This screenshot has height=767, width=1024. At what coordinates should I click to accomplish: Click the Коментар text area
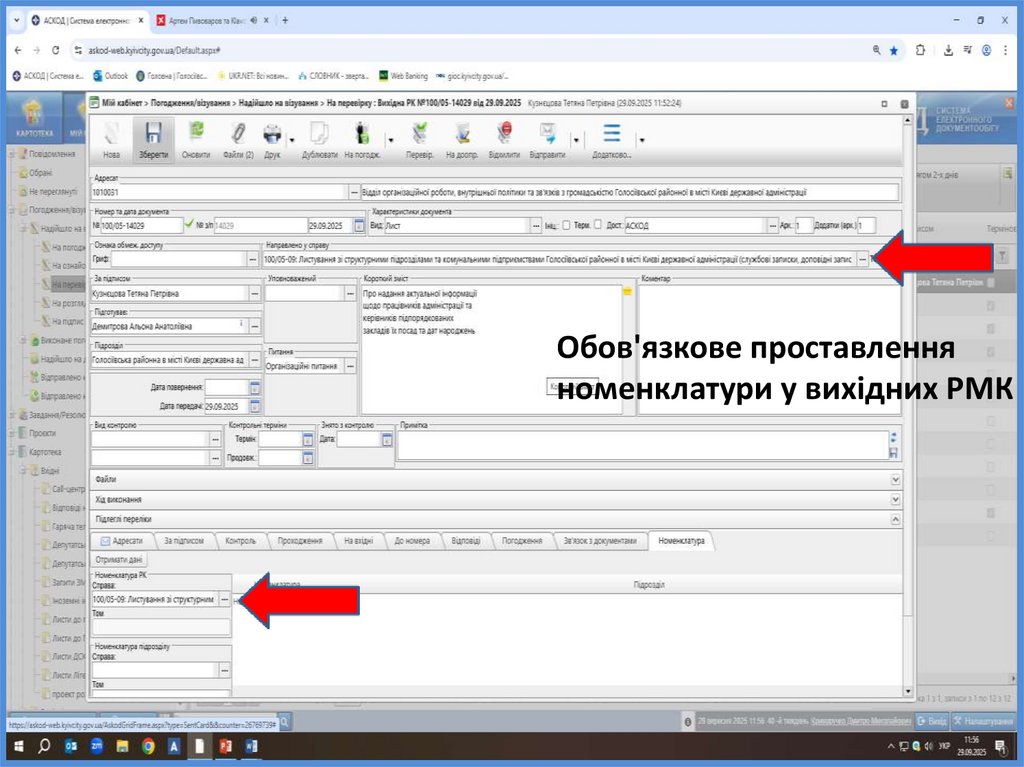tap(769, 349)
